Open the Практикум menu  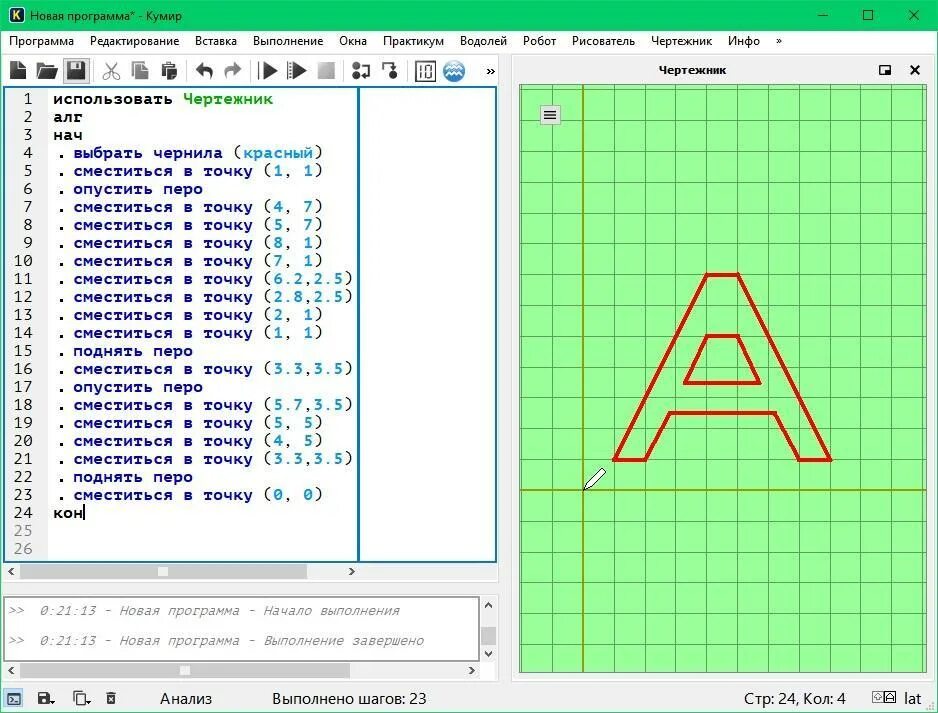(413, 41)
